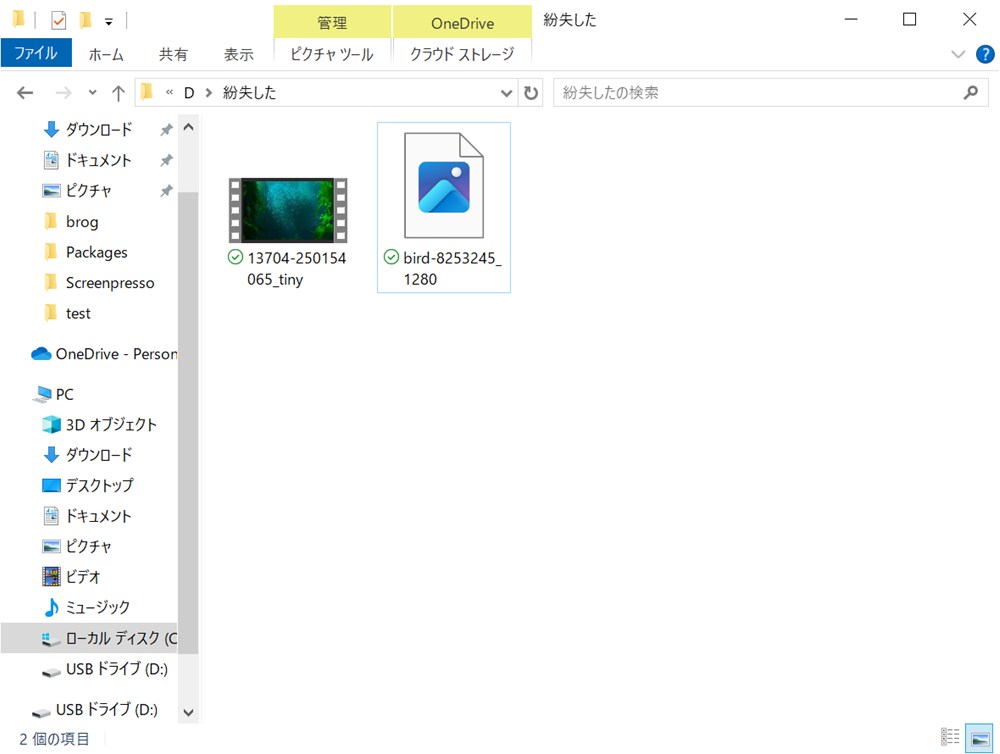Open the ファイル menu tab
The width and height of the screenshot is (1000, 754).
pyautogui.click(x=35, y=54)
